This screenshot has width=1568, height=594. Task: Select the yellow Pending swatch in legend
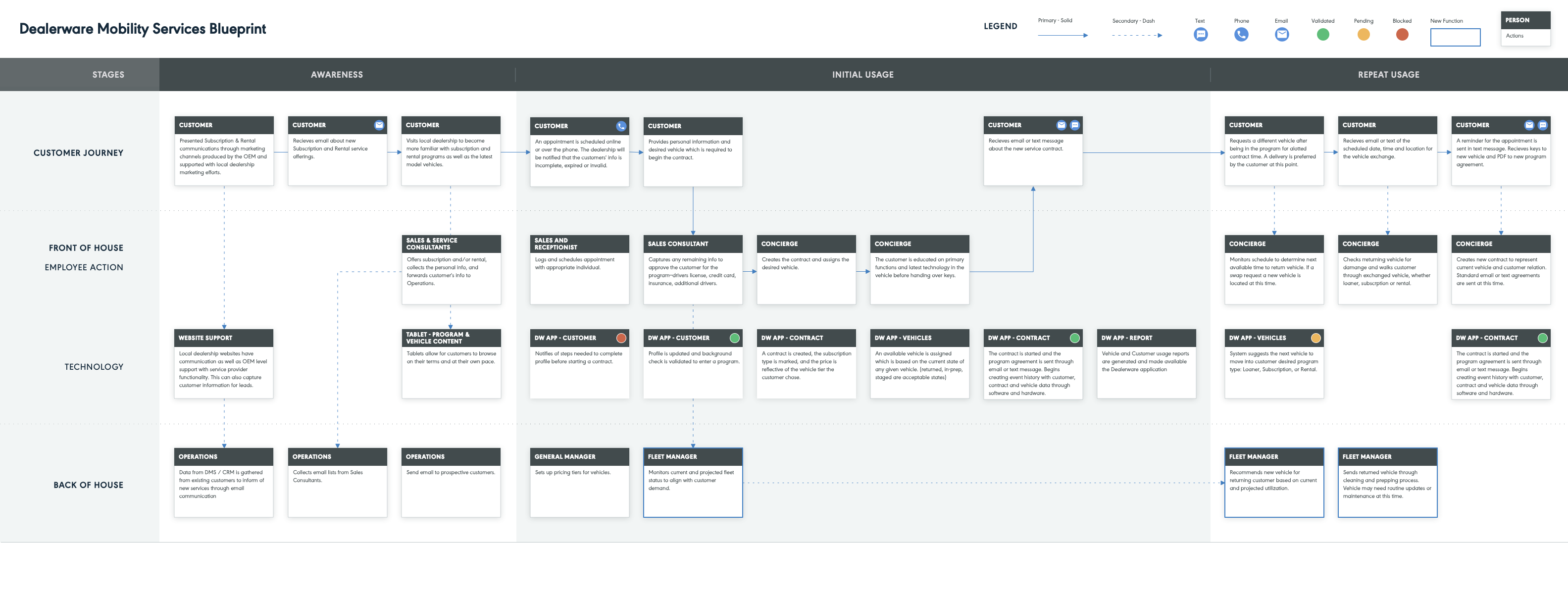1364,35
